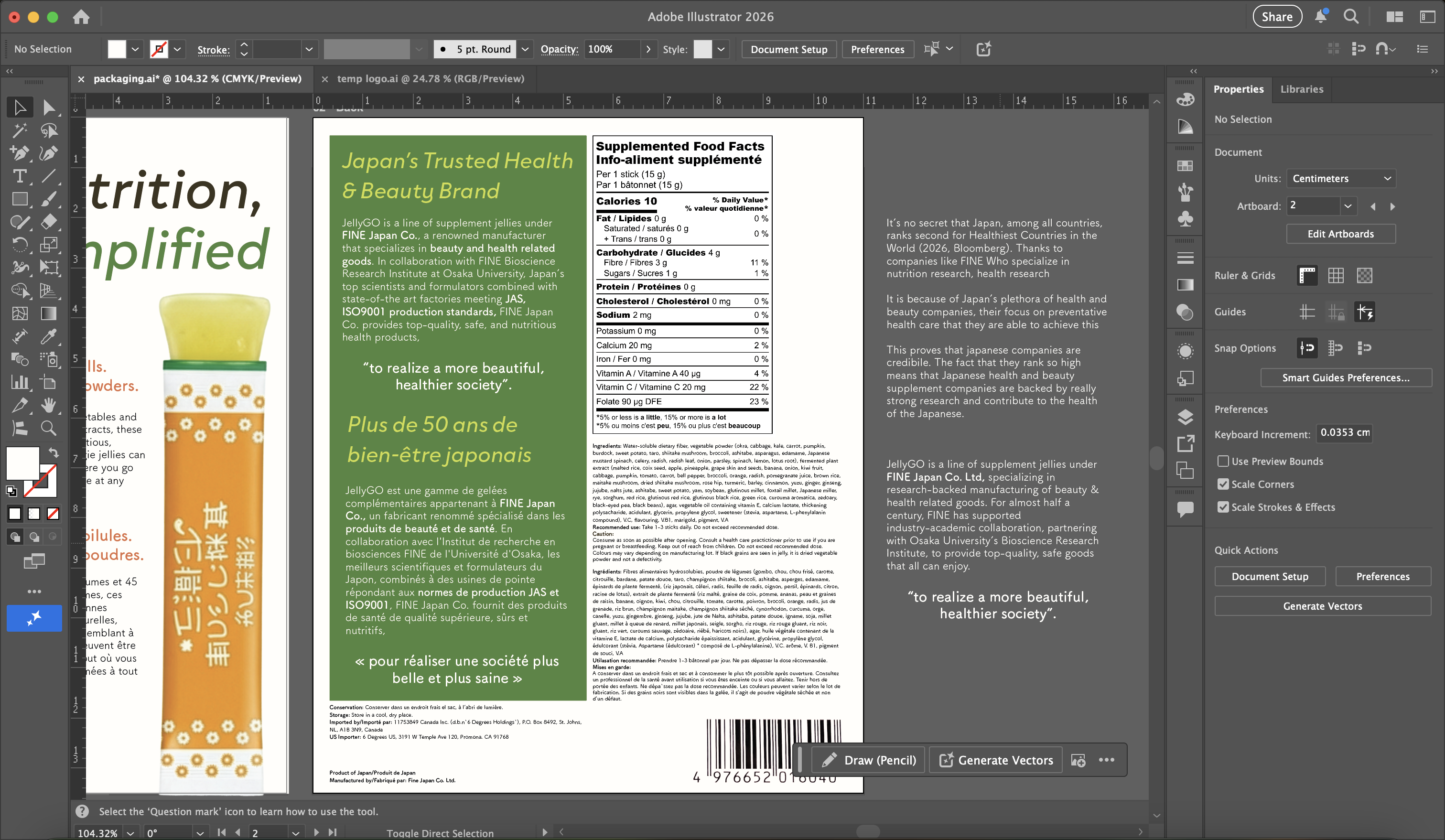This screenshot has height=840, width=1445.
Task: Open the Layers panel icon
Action: tap(1185, 417)
